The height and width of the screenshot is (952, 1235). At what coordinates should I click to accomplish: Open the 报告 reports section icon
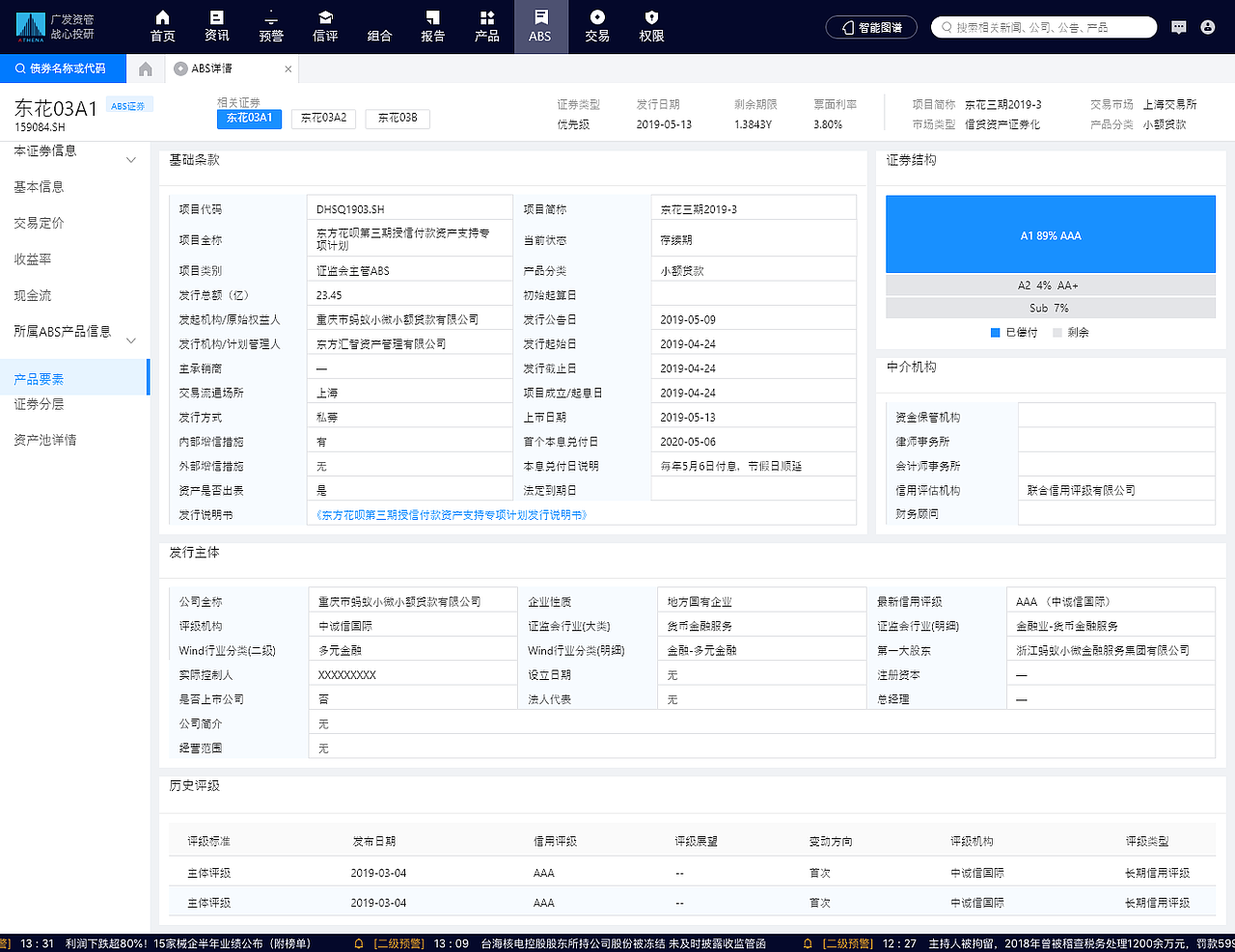coord(433,26)
